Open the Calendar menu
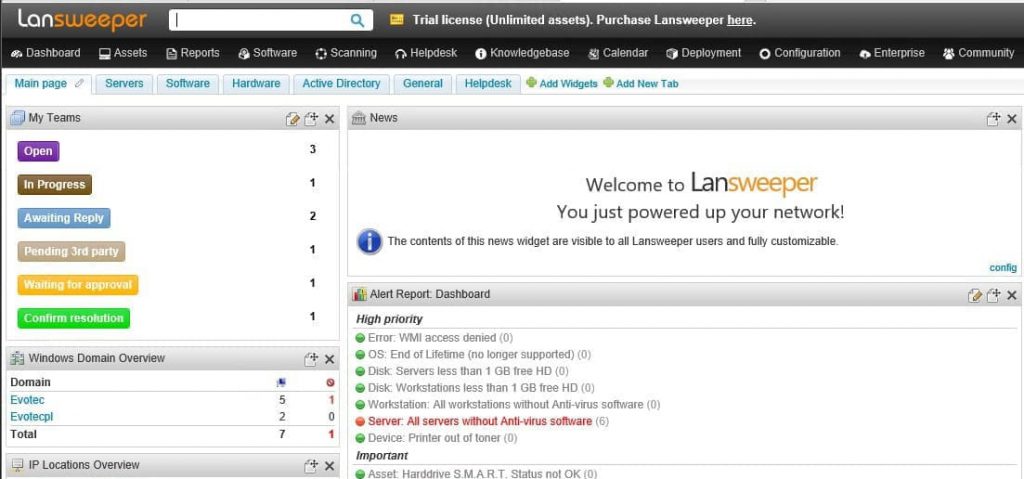The height and width of the screenshot is (479, 1024). [617, 53]
